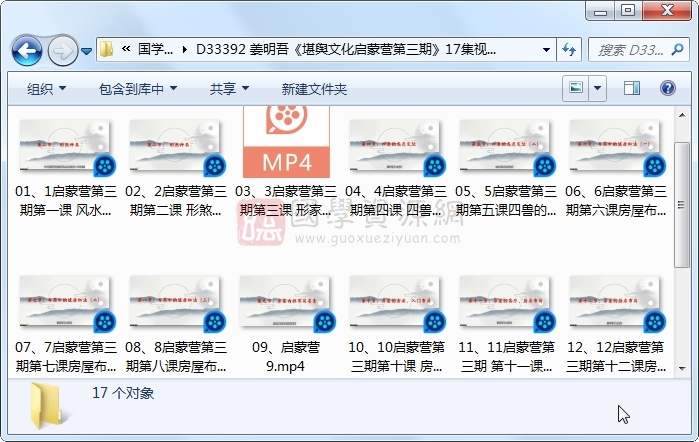
Task: Click file name 10、10启蒙营第三期第十课 房...
Action: tap(396, 357)
